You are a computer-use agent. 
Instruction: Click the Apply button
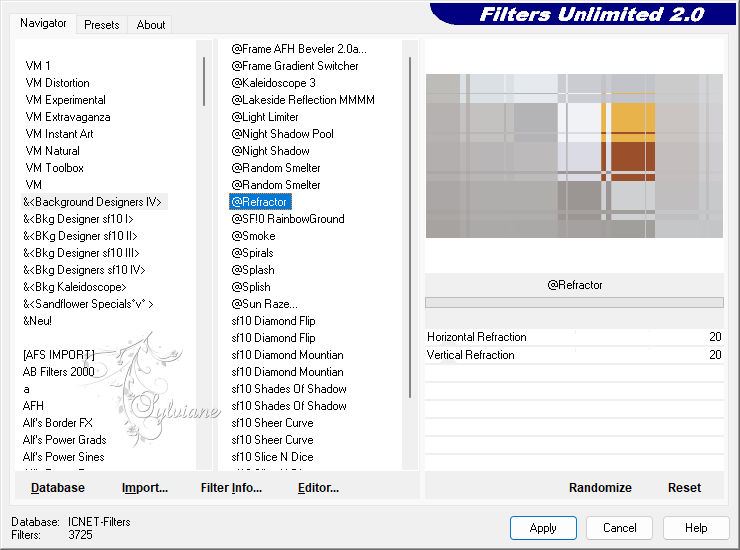coord(543,528)
